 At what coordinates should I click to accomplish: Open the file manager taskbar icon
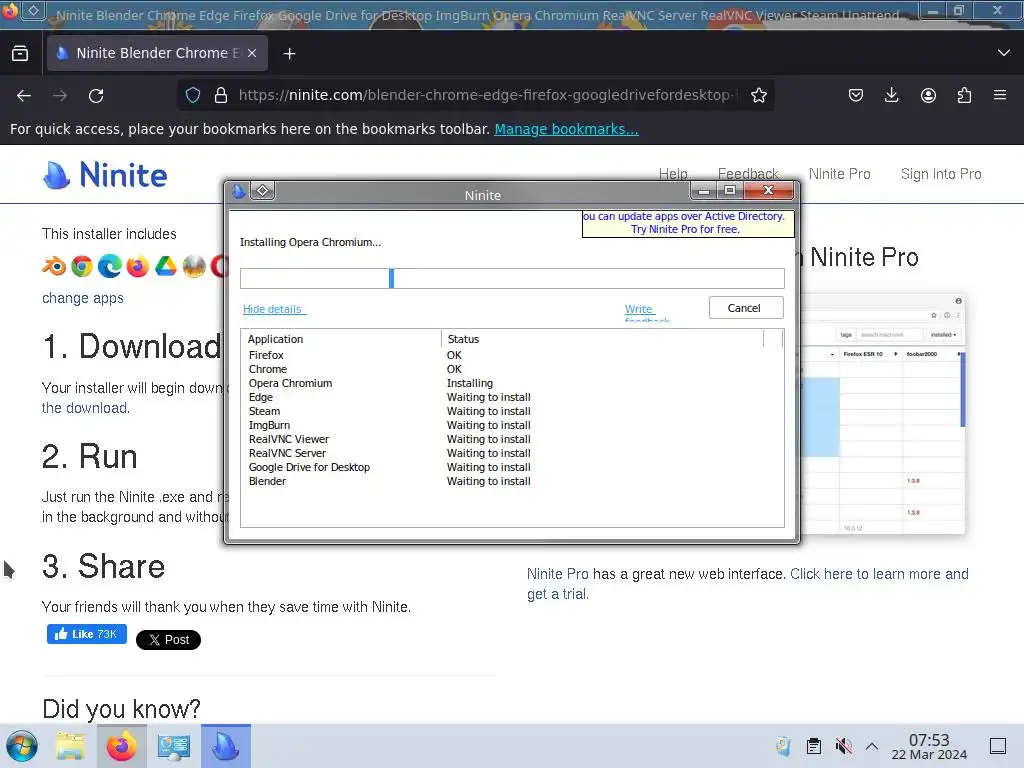(70, 746)
